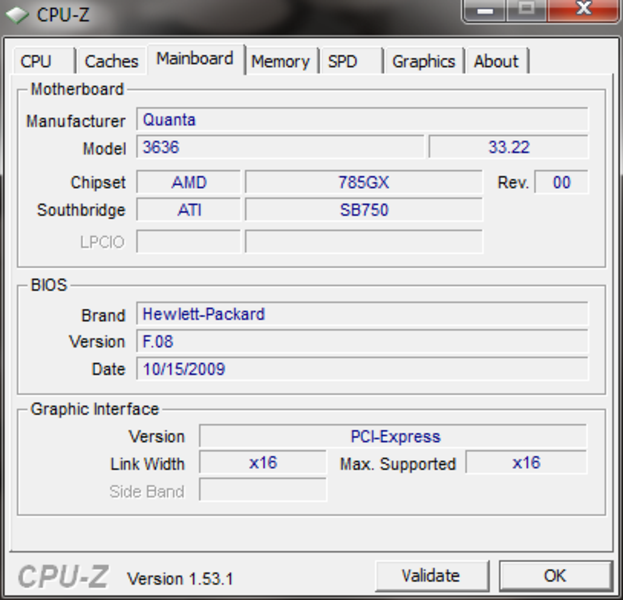
Task: Click the empty Side Band field
Action: pos(263,490)
